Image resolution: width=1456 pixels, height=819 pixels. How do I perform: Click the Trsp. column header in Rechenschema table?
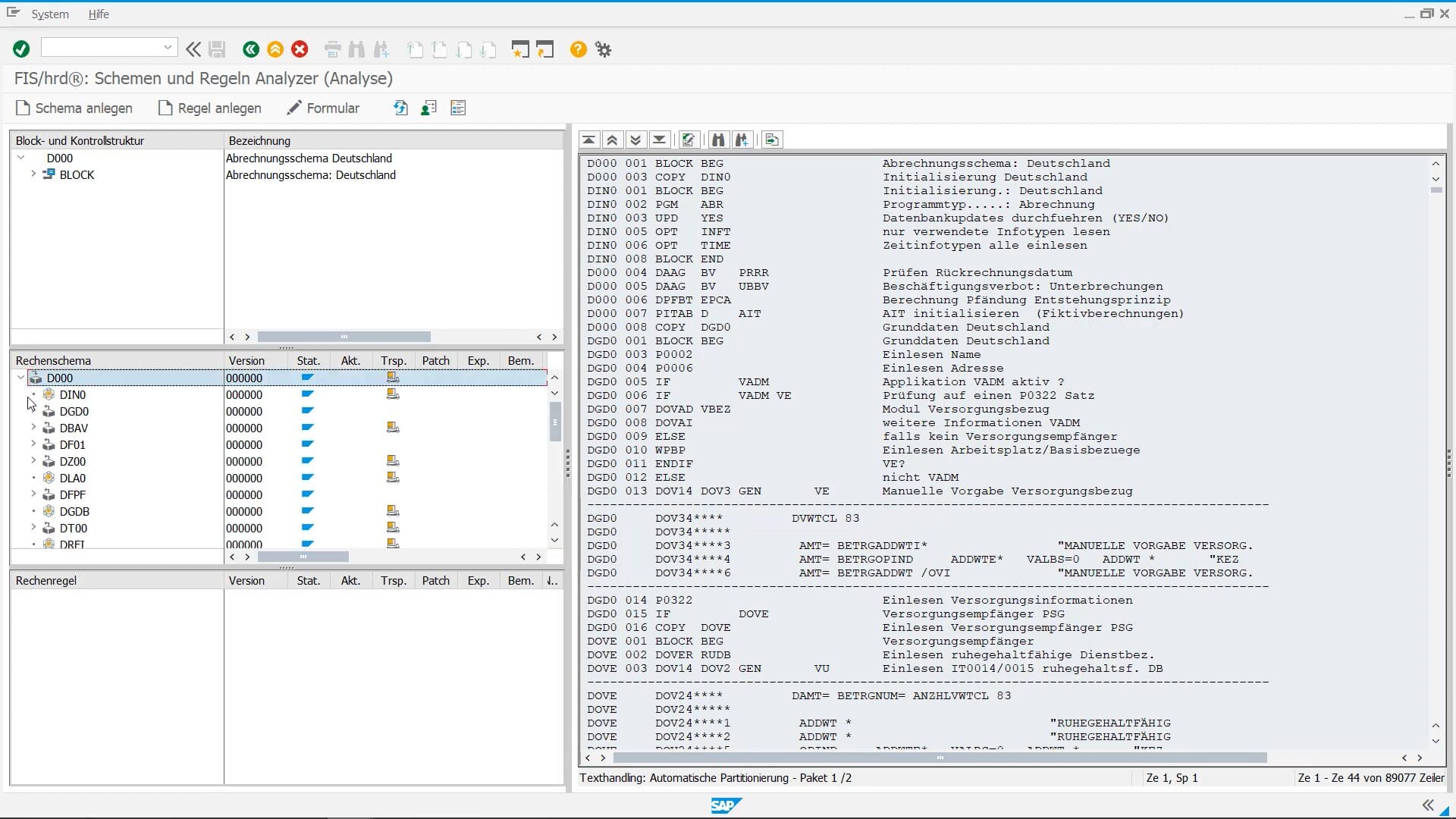tap(394, 360)
